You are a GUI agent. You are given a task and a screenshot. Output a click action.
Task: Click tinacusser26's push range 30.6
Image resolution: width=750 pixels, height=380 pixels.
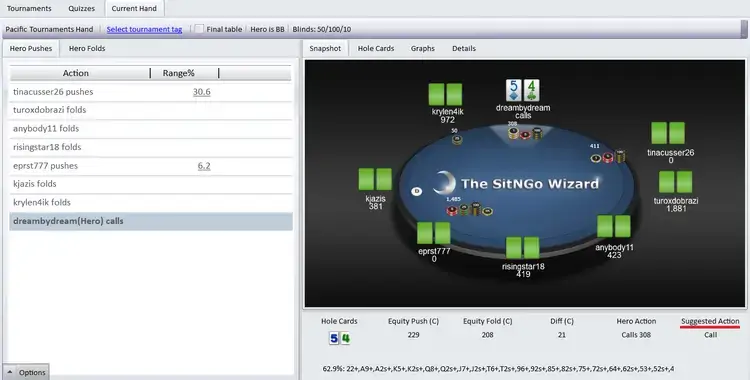pos(201,92)
